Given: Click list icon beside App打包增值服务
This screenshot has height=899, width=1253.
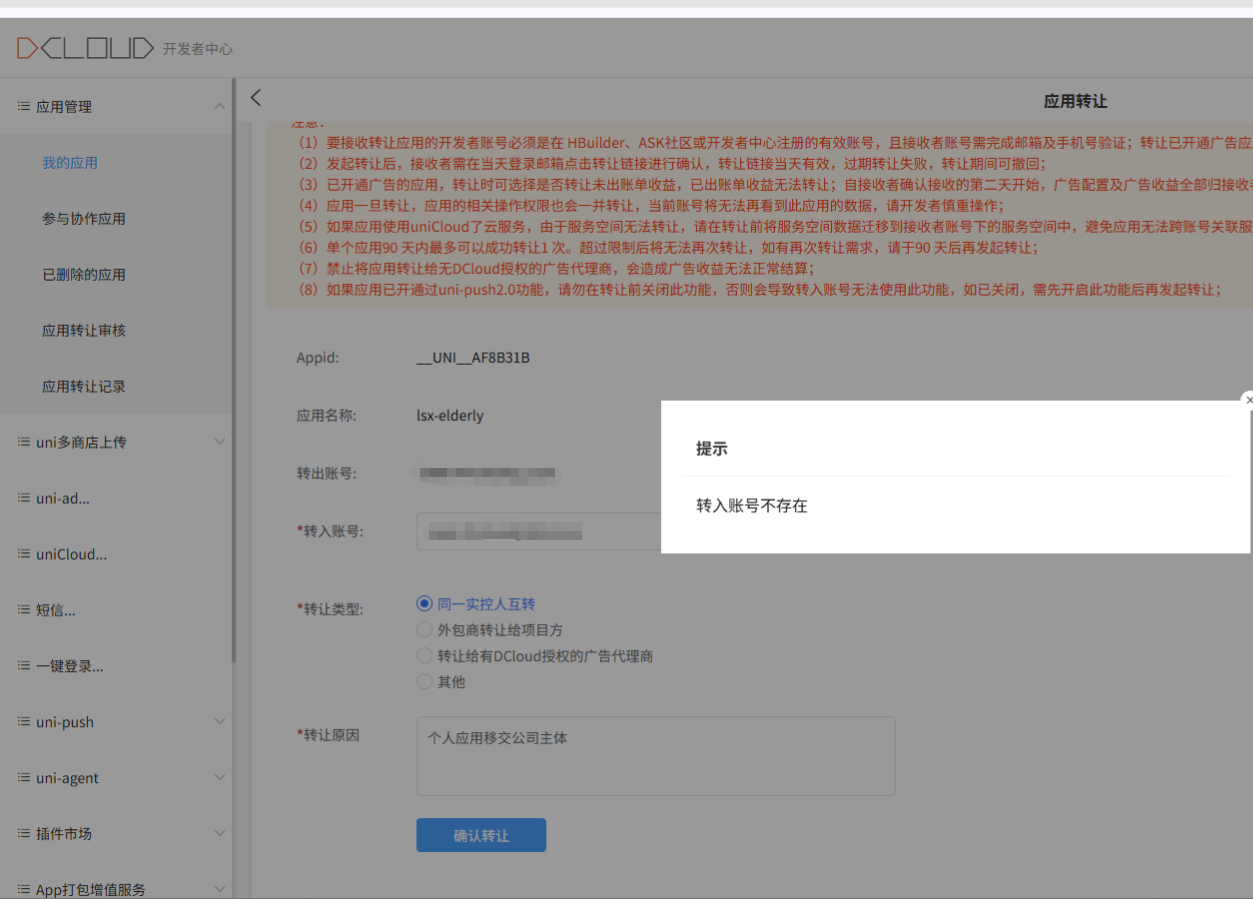Looking at the screenshot, I should coord(24,889).
